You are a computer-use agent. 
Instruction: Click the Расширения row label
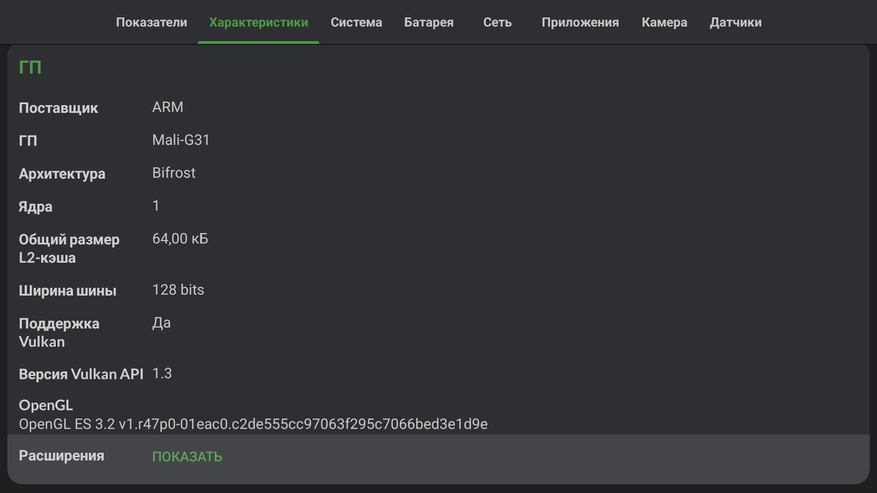tap(61, 456)
